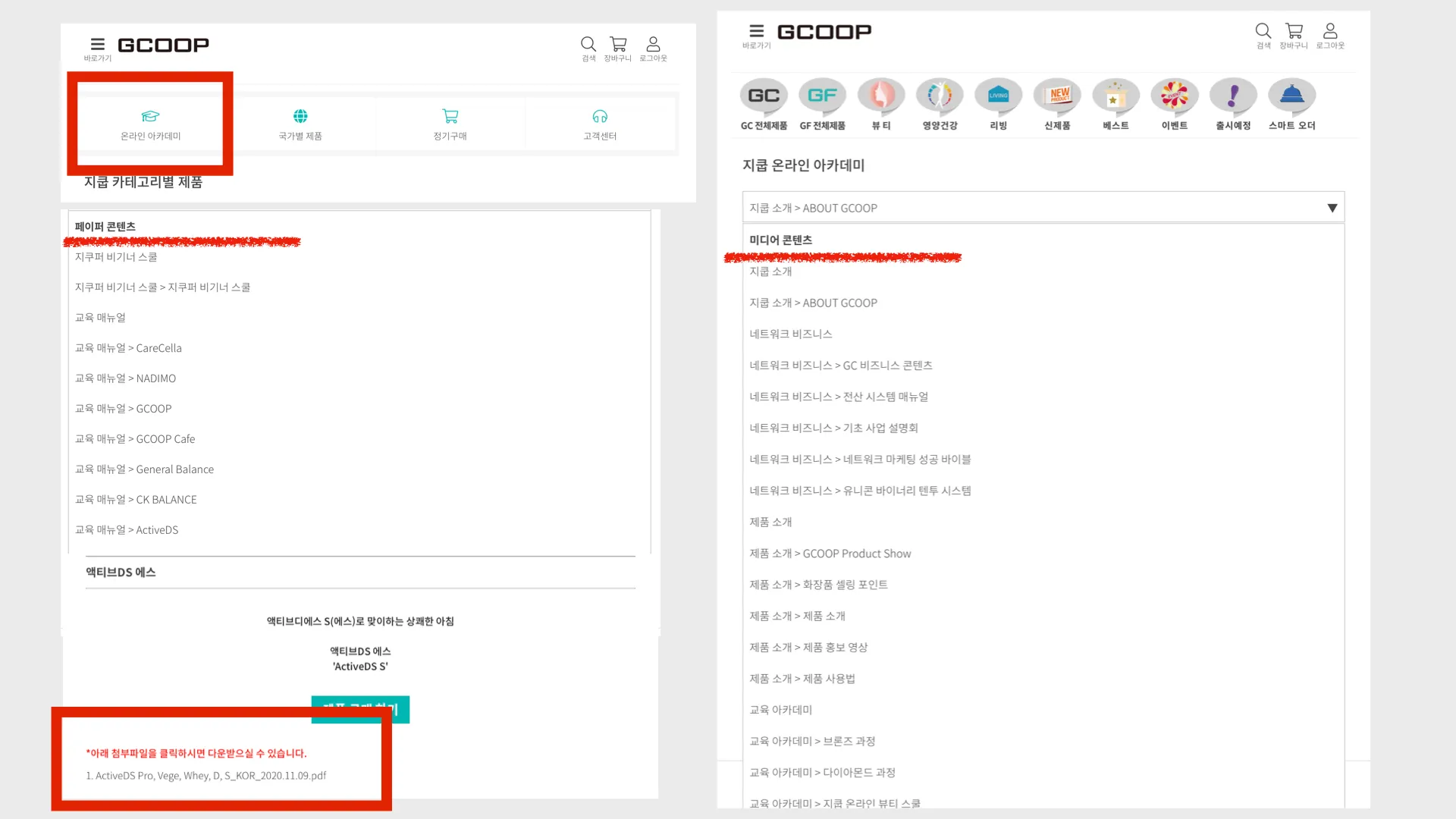The image size is (1456, 819).
Task: Click the 이벤트 event category icon
Action: [x=1174, y=96]
